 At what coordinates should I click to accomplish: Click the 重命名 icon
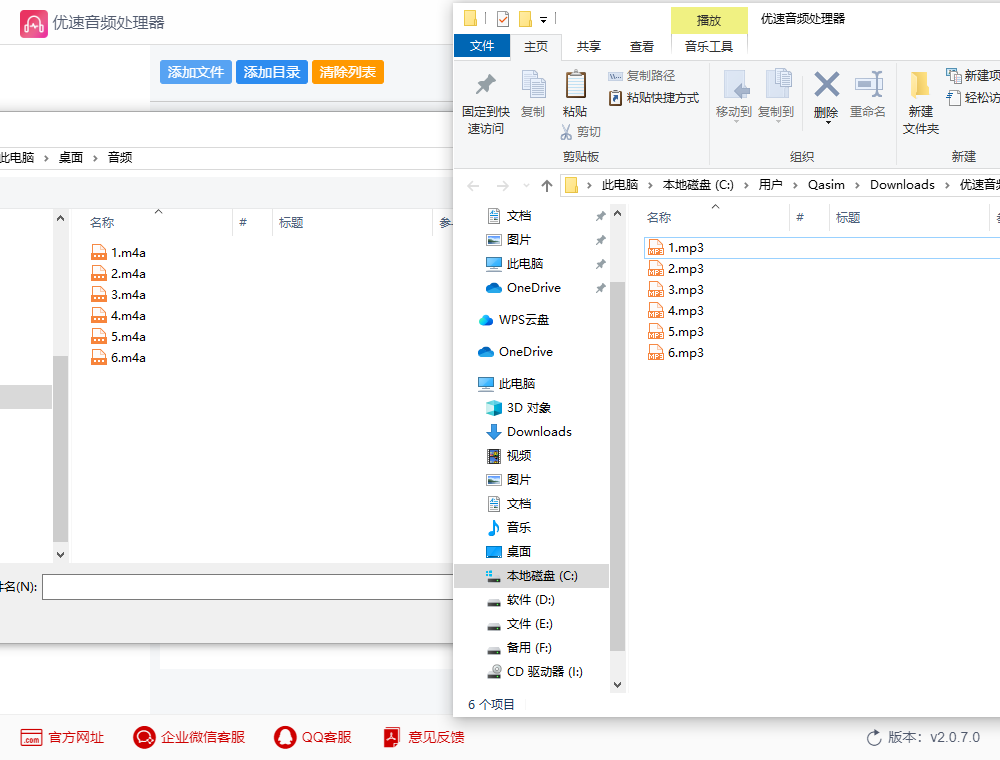[x=868, y=84]
